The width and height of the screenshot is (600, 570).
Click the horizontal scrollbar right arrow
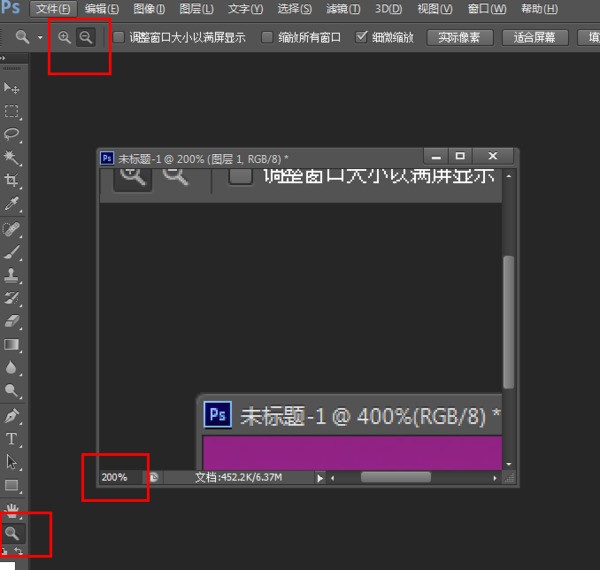coord(495,478)
